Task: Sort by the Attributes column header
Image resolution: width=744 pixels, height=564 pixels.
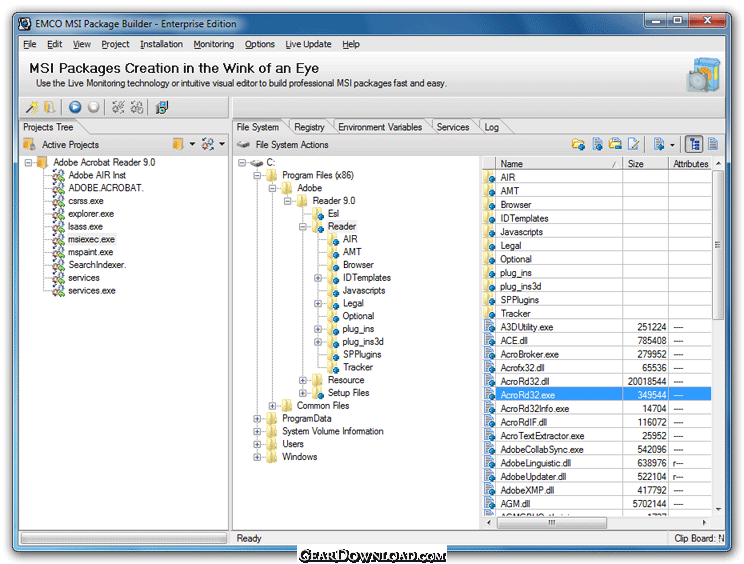Action: pos(690,164)
